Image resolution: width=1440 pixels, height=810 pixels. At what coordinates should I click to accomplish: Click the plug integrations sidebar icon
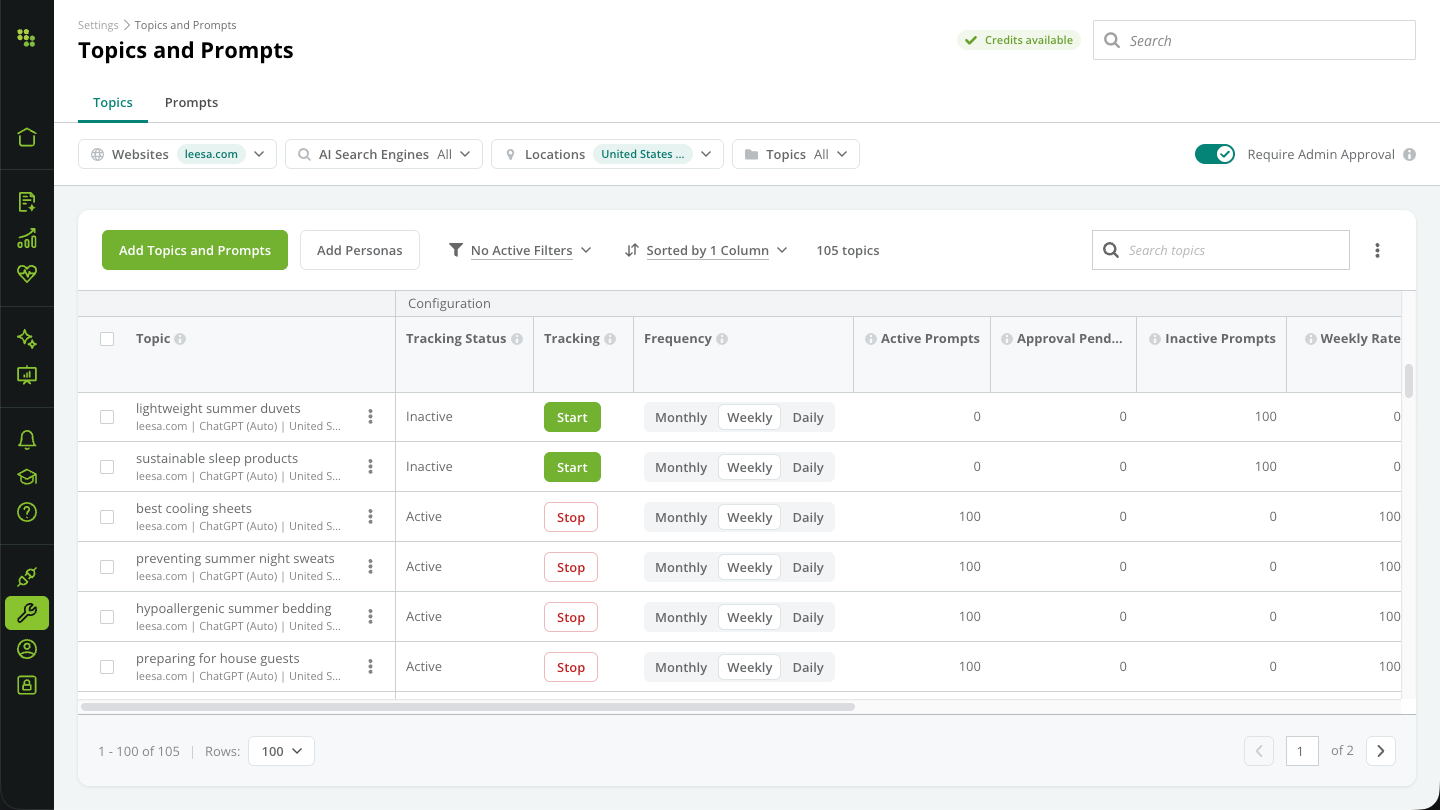tap(27, 577)
